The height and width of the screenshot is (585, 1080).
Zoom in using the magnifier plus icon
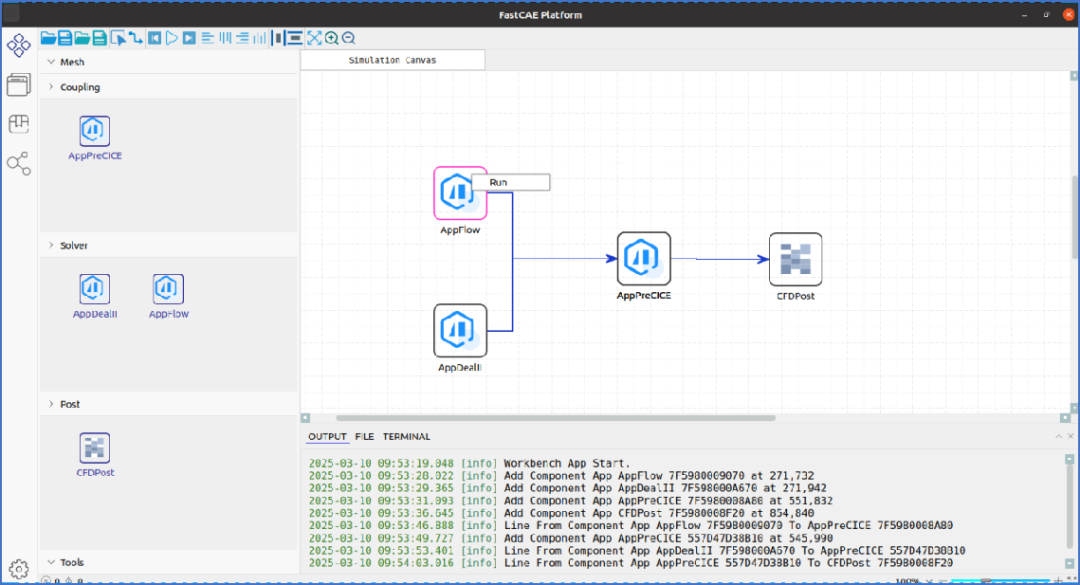331,38
